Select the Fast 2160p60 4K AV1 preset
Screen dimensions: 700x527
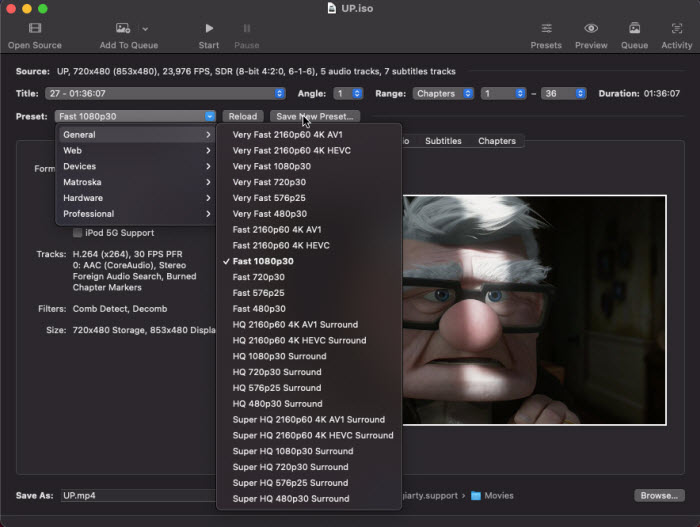point(309,230)
